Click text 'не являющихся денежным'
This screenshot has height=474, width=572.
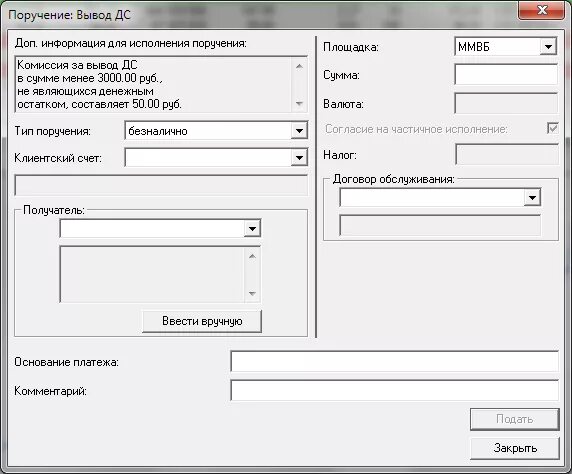click(x=85, y=91)
